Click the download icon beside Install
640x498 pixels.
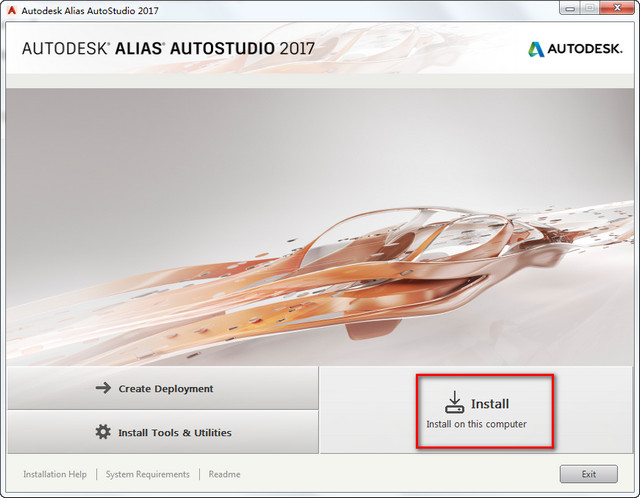pyautogui.click(x=454, y=402)
